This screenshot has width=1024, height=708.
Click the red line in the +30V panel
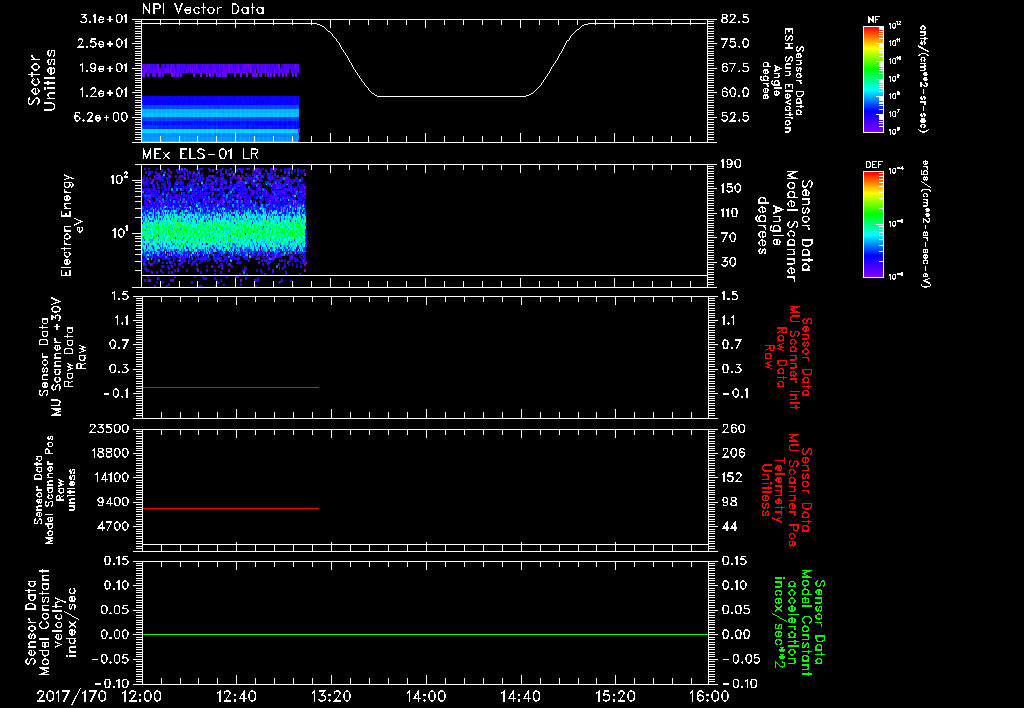click(x=231, y=387)
